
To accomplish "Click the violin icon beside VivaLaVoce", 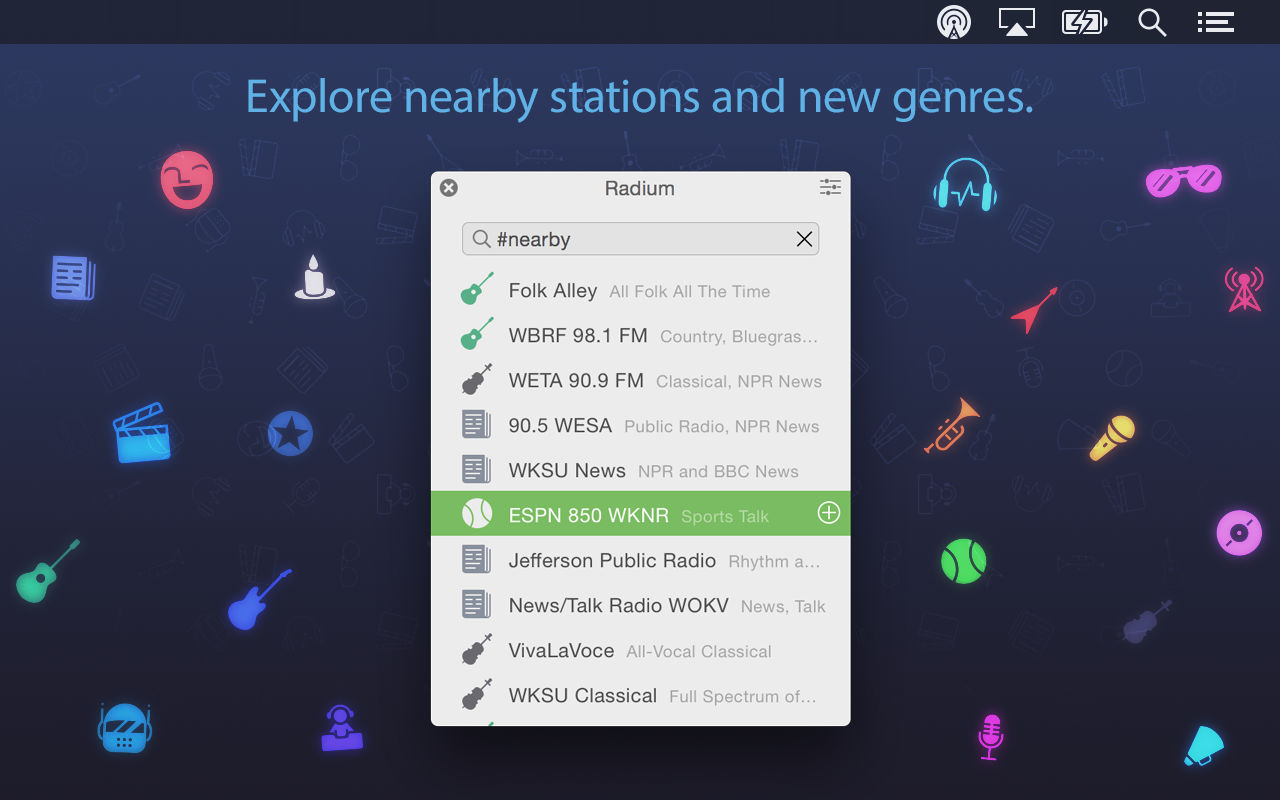I will click(x=477, y=649).
